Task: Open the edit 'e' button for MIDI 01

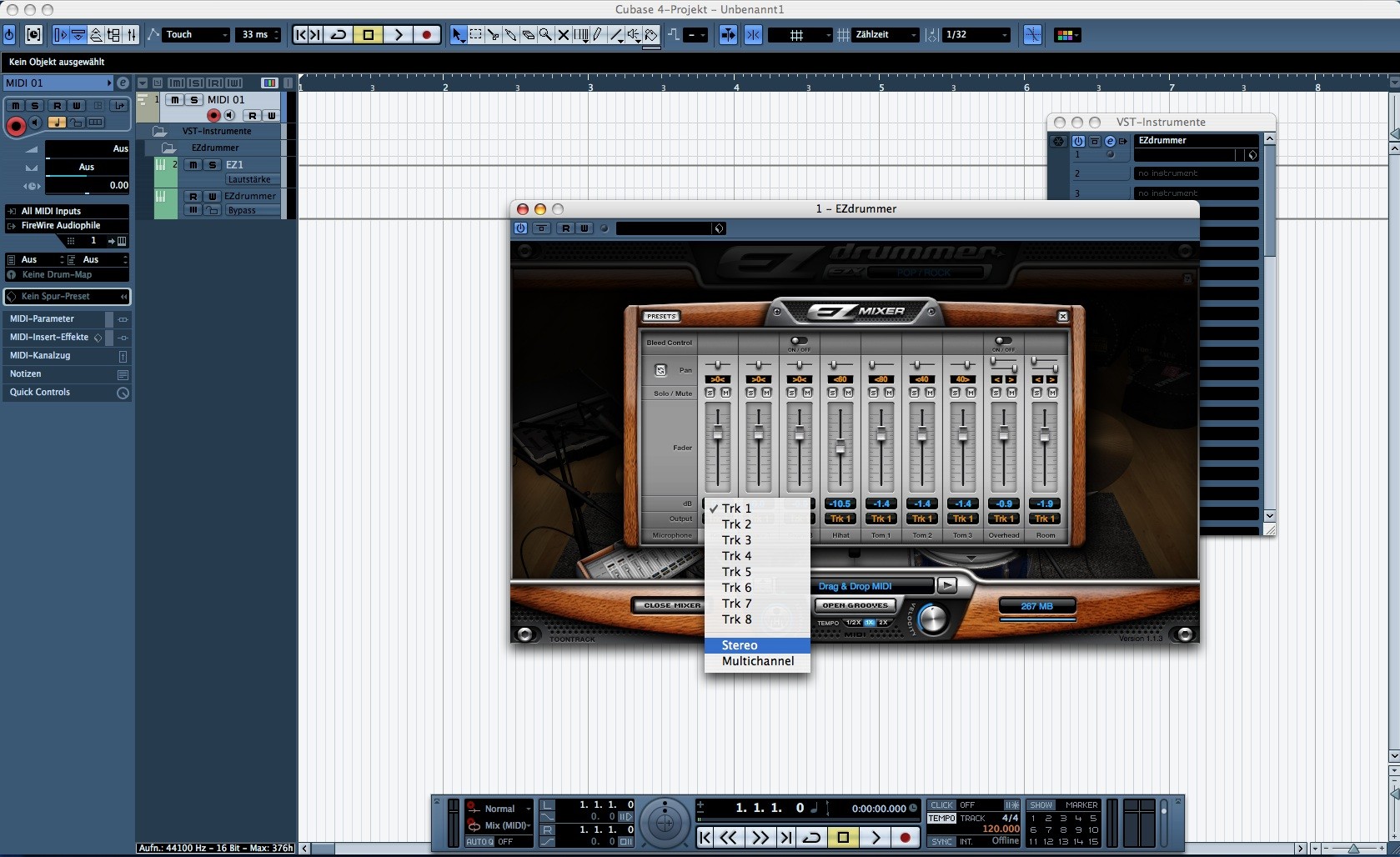Action: (x=123, y=83)
